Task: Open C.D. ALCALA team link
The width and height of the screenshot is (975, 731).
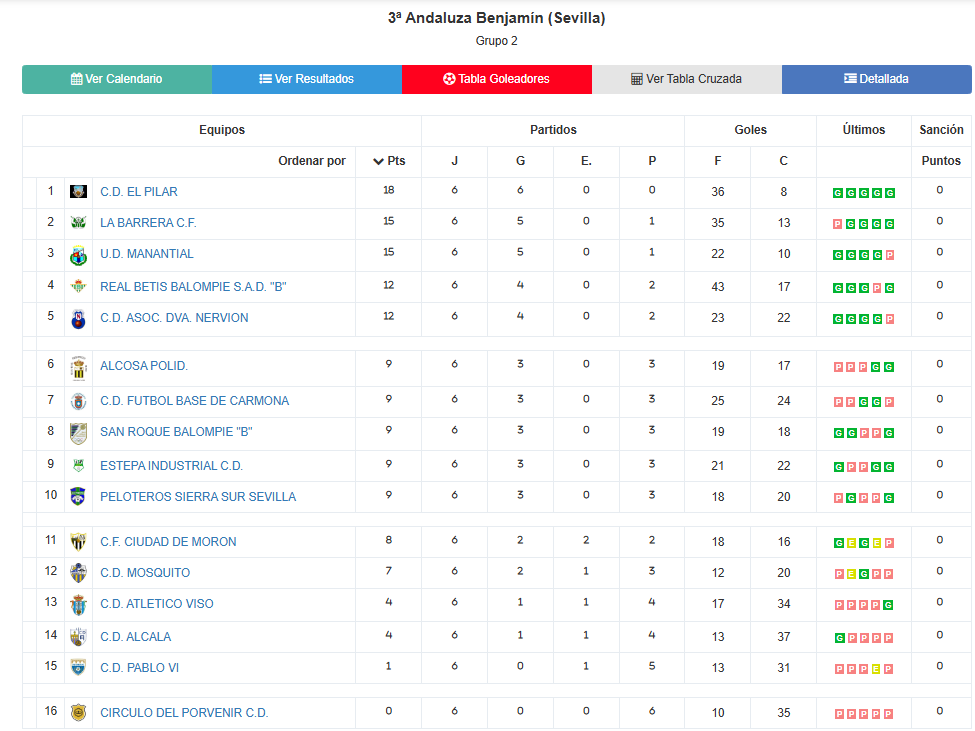Action: coord(135,637)
